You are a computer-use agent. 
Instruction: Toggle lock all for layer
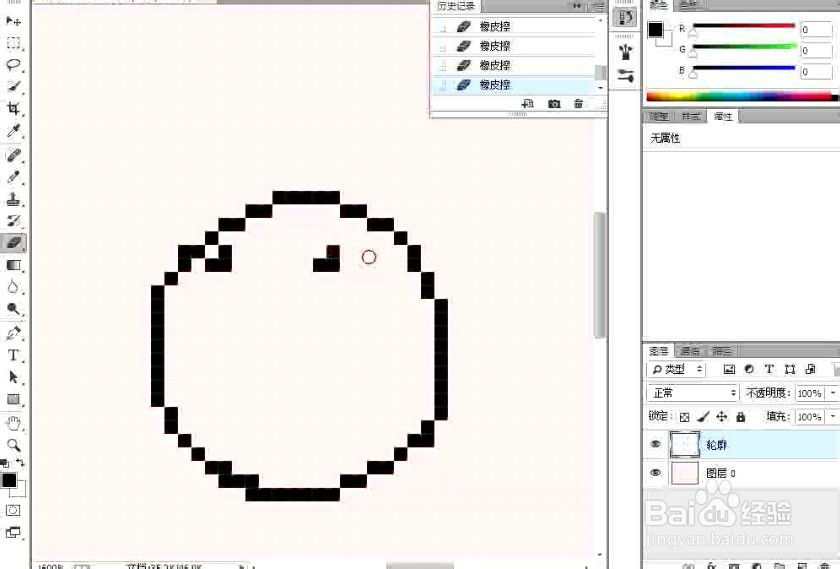740,417
